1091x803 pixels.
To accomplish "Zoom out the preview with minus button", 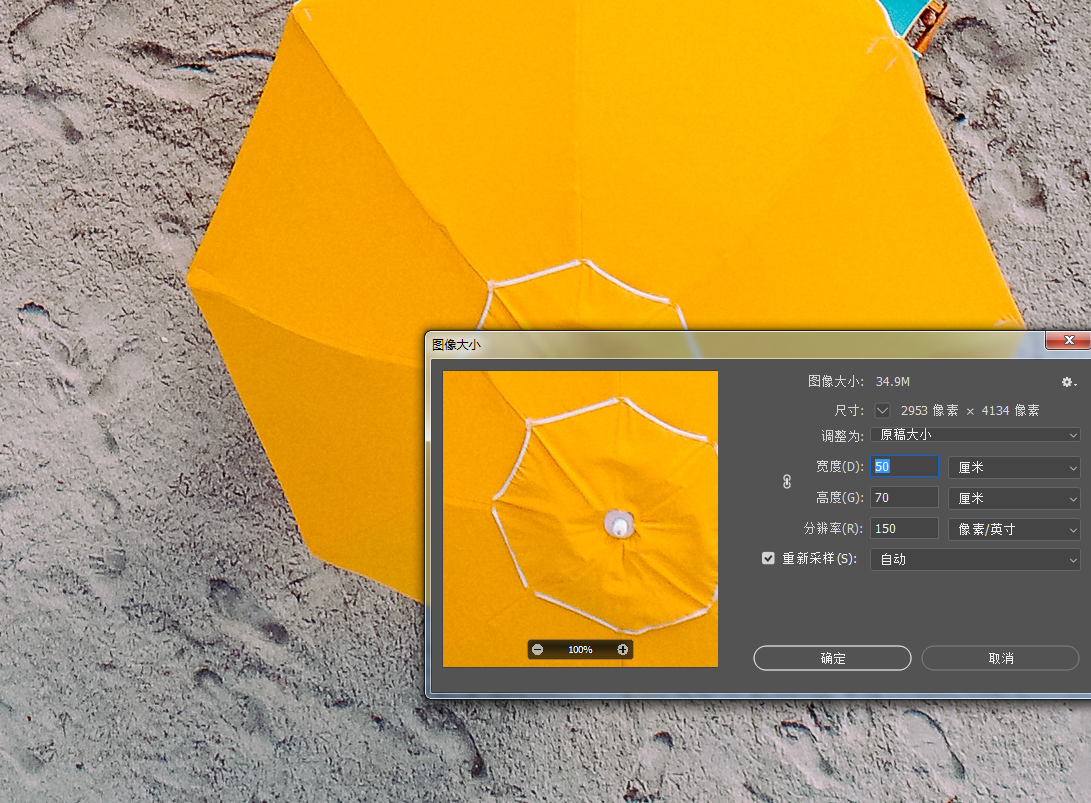I will (x=537, y=650).
